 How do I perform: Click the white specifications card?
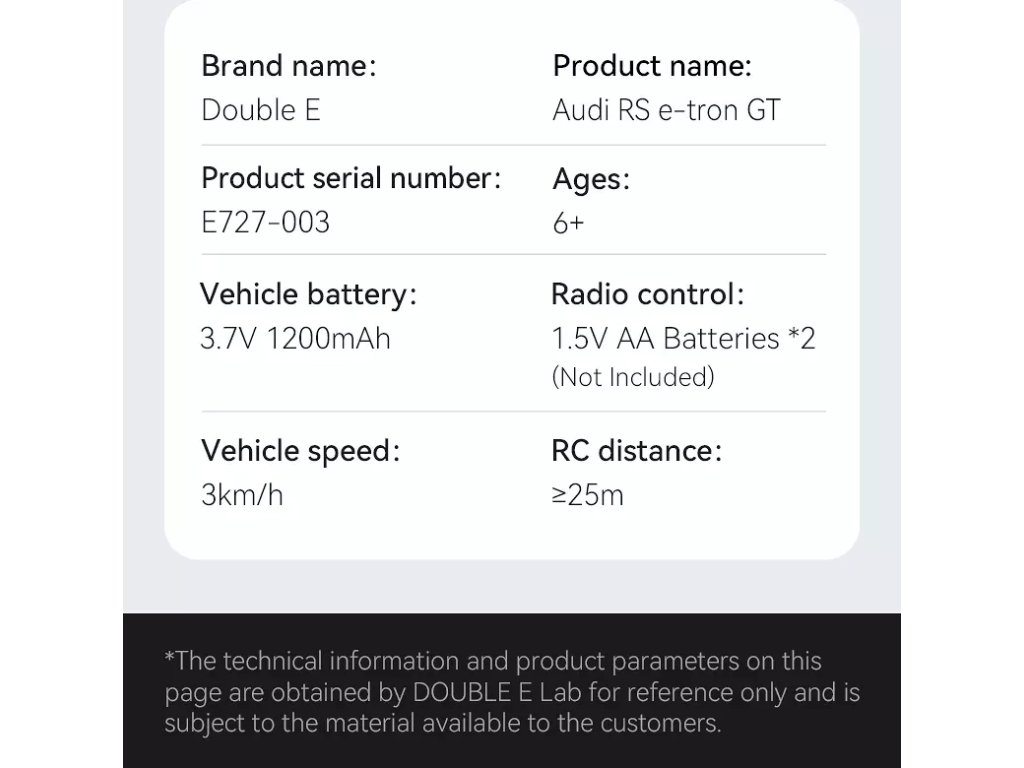click(512, 280)
